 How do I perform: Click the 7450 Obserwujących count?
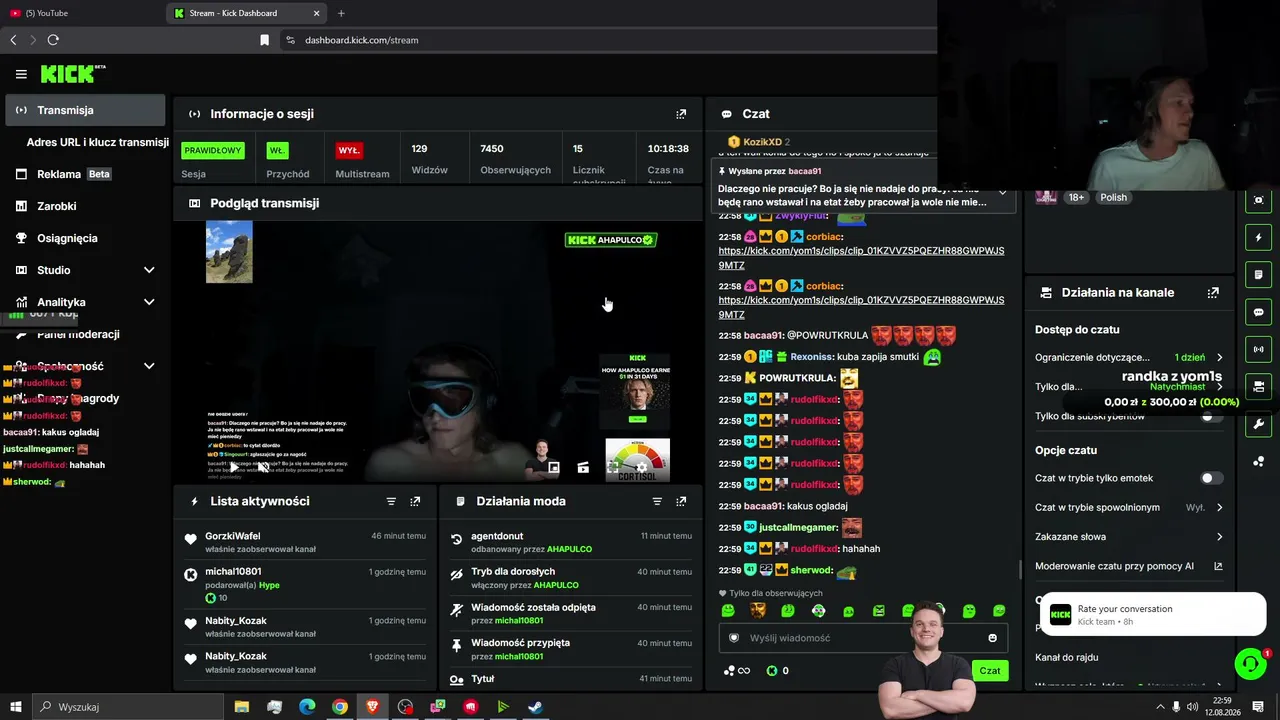click(515, 159)
